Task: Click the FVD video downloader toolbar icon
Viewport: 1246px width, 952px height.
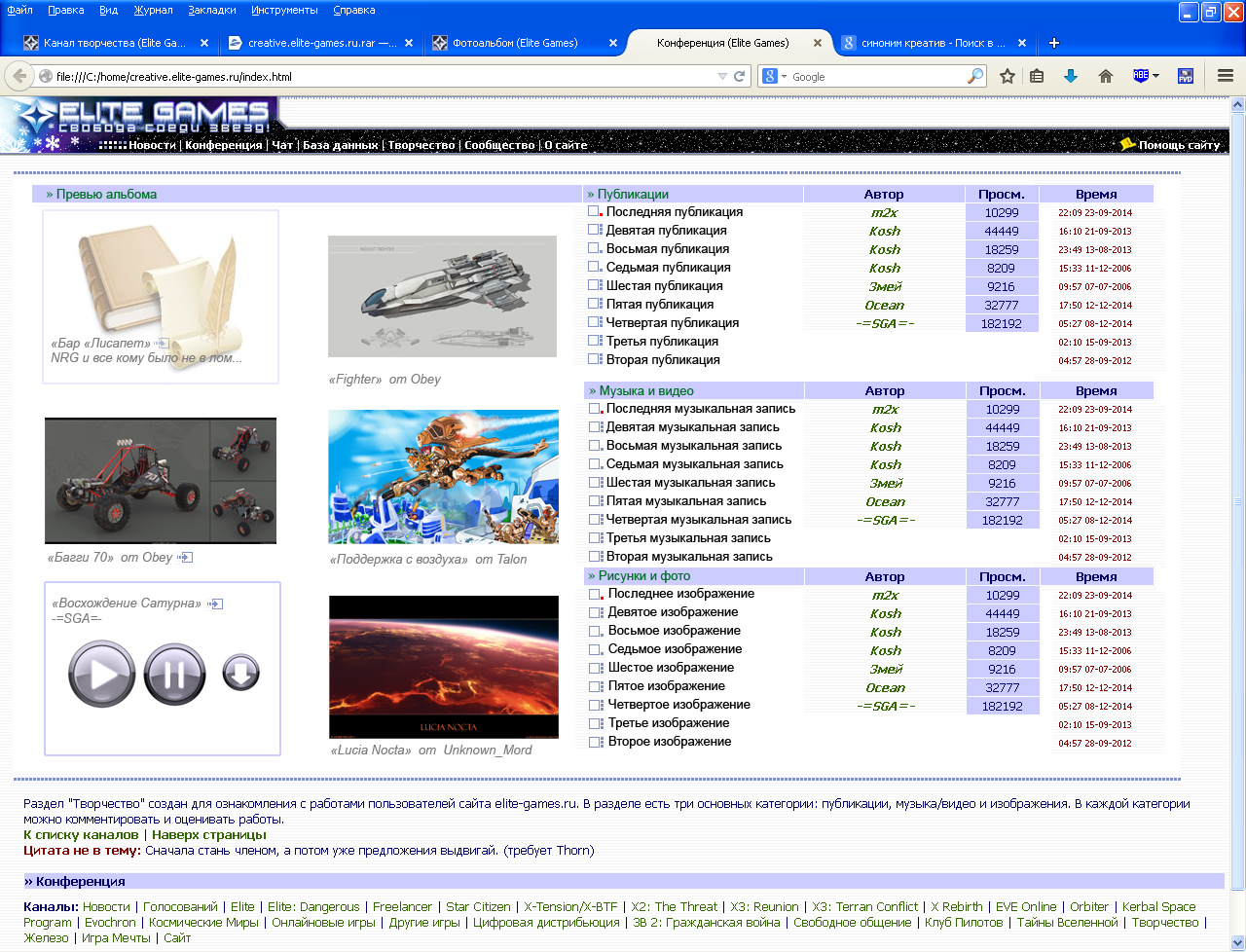Action: coord(1186,76)
